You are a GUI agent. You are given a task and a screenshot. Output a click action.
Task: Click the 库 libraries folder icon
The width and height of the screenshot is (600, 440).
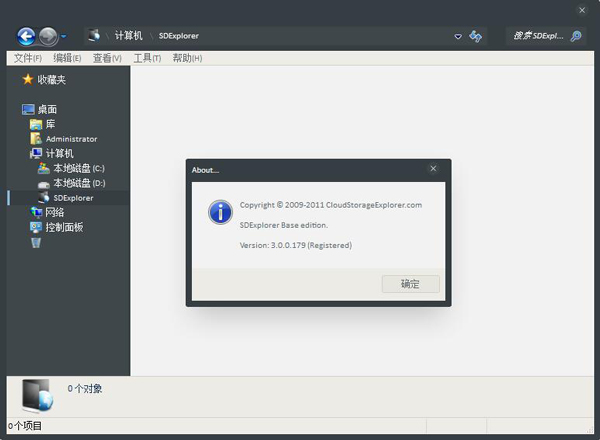[x=36, y=124]
